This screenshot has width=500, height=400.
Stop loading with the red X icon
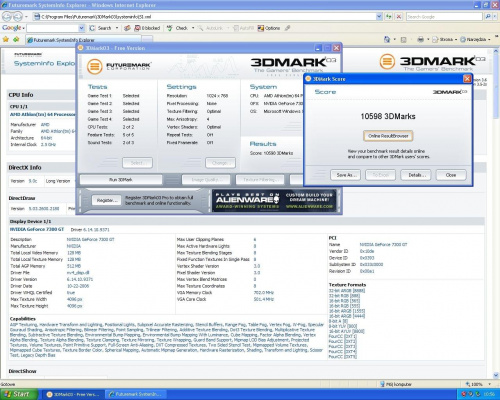coord(399,16)
